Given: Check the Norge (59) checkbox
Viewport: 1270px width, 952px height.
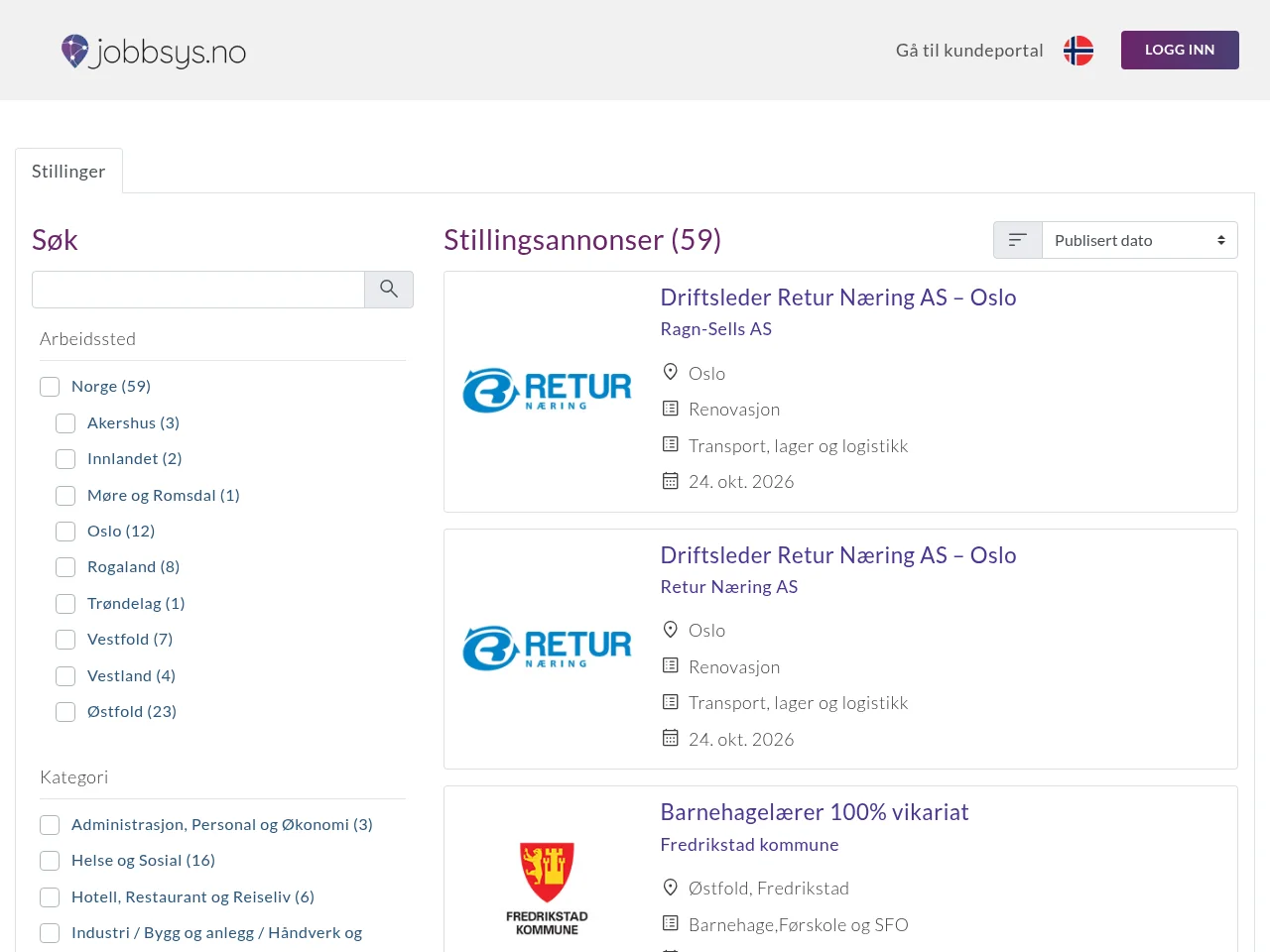Looking at the screenshot, I should pos(50,387).
